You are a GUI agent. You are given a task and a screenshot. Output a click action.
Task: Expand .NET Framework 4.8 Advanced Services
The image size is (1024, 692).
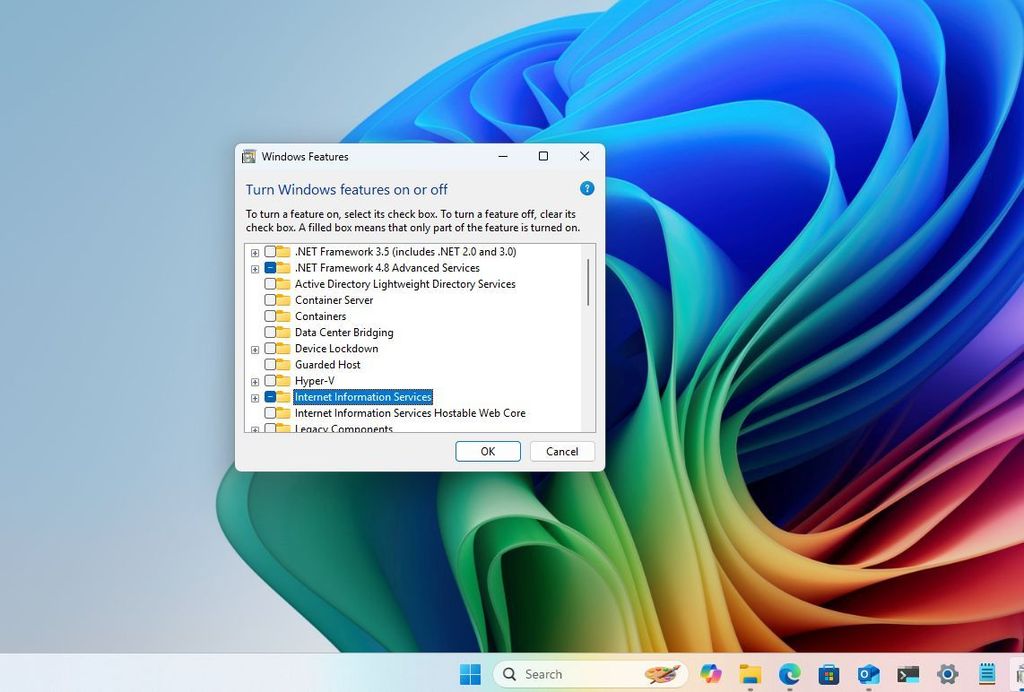[254, 268]
